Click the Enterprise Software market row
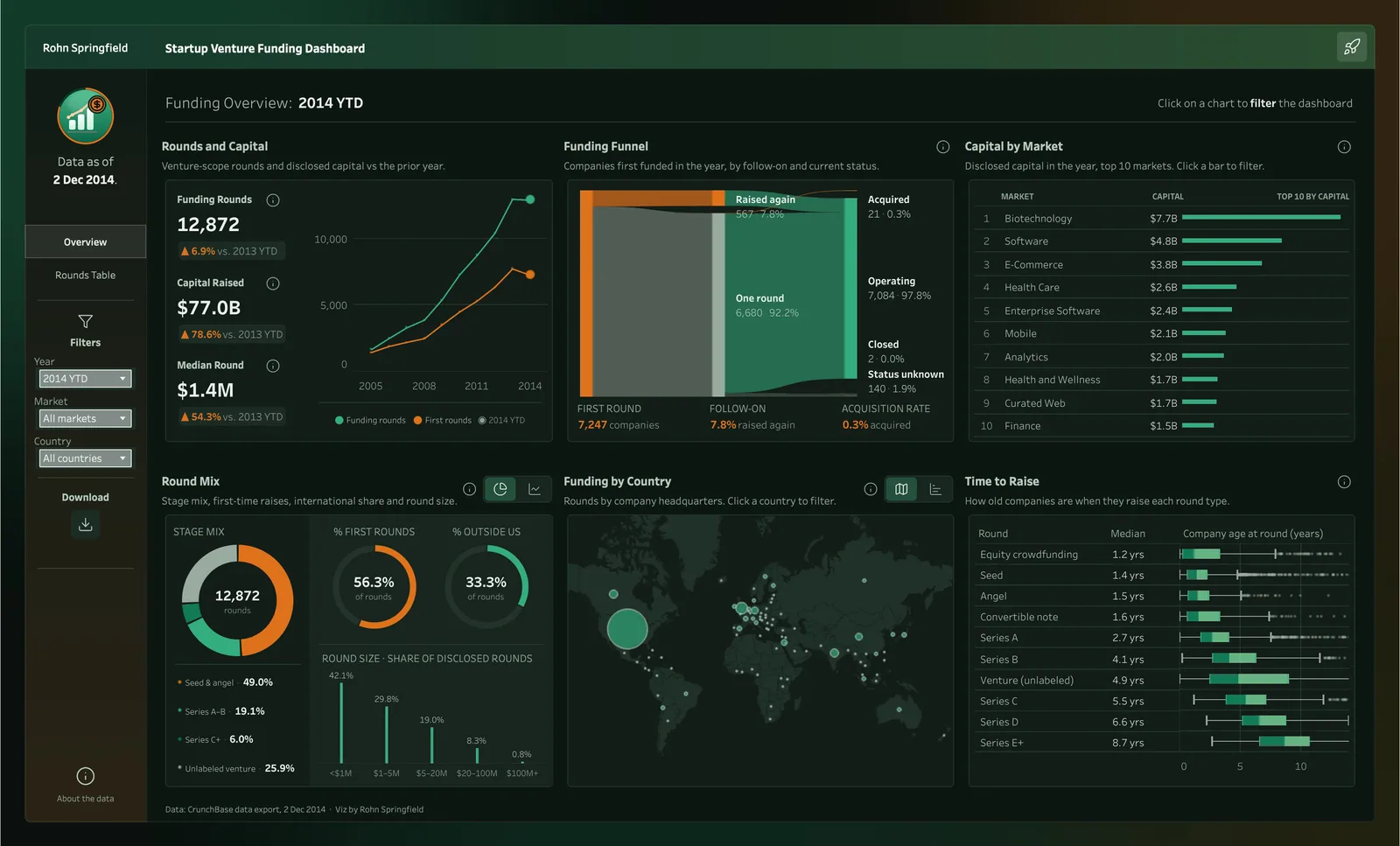 [x=1161, y=311]
